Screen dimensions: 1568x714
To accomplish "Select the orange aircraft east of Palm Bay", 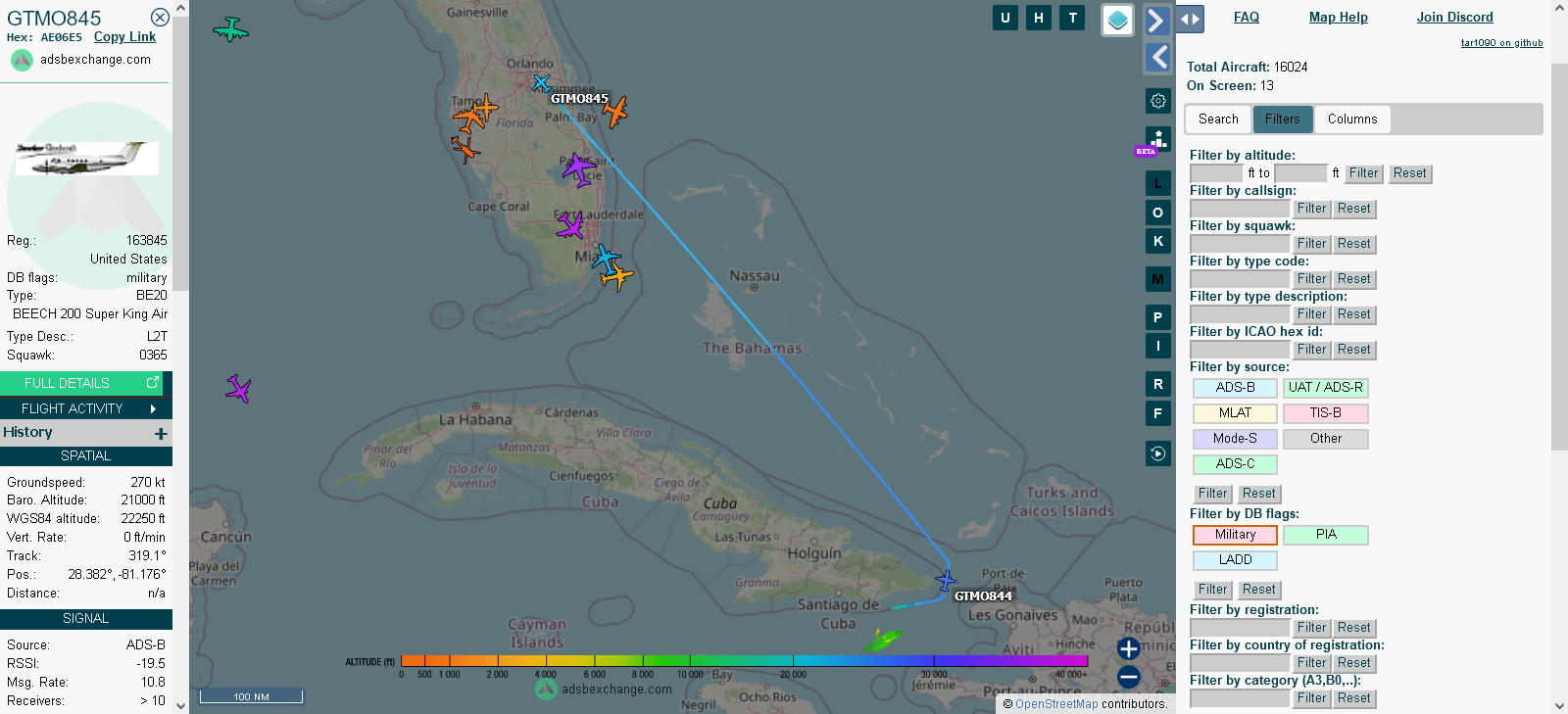I will [x=614, y=112].
